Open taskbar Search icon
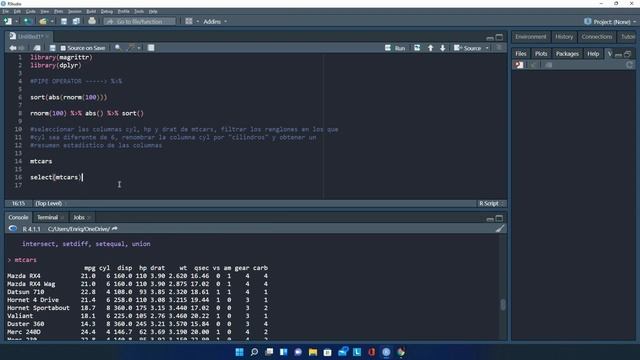Screen dimensions: 640x360 [254, 352]
